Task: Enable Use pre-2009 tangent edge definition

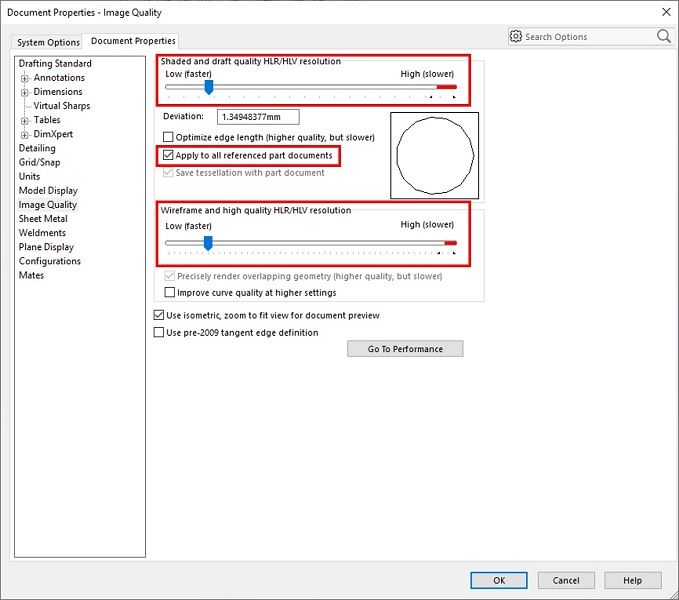Action: (159, 333)
